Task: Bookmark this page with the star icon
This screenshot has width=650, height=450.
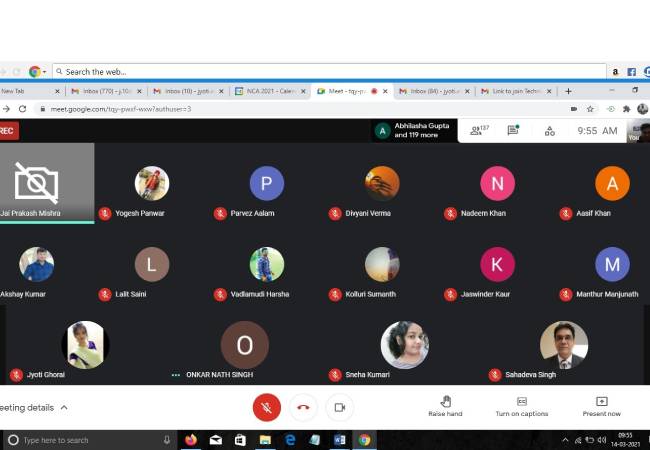Action: coord(591,108)
